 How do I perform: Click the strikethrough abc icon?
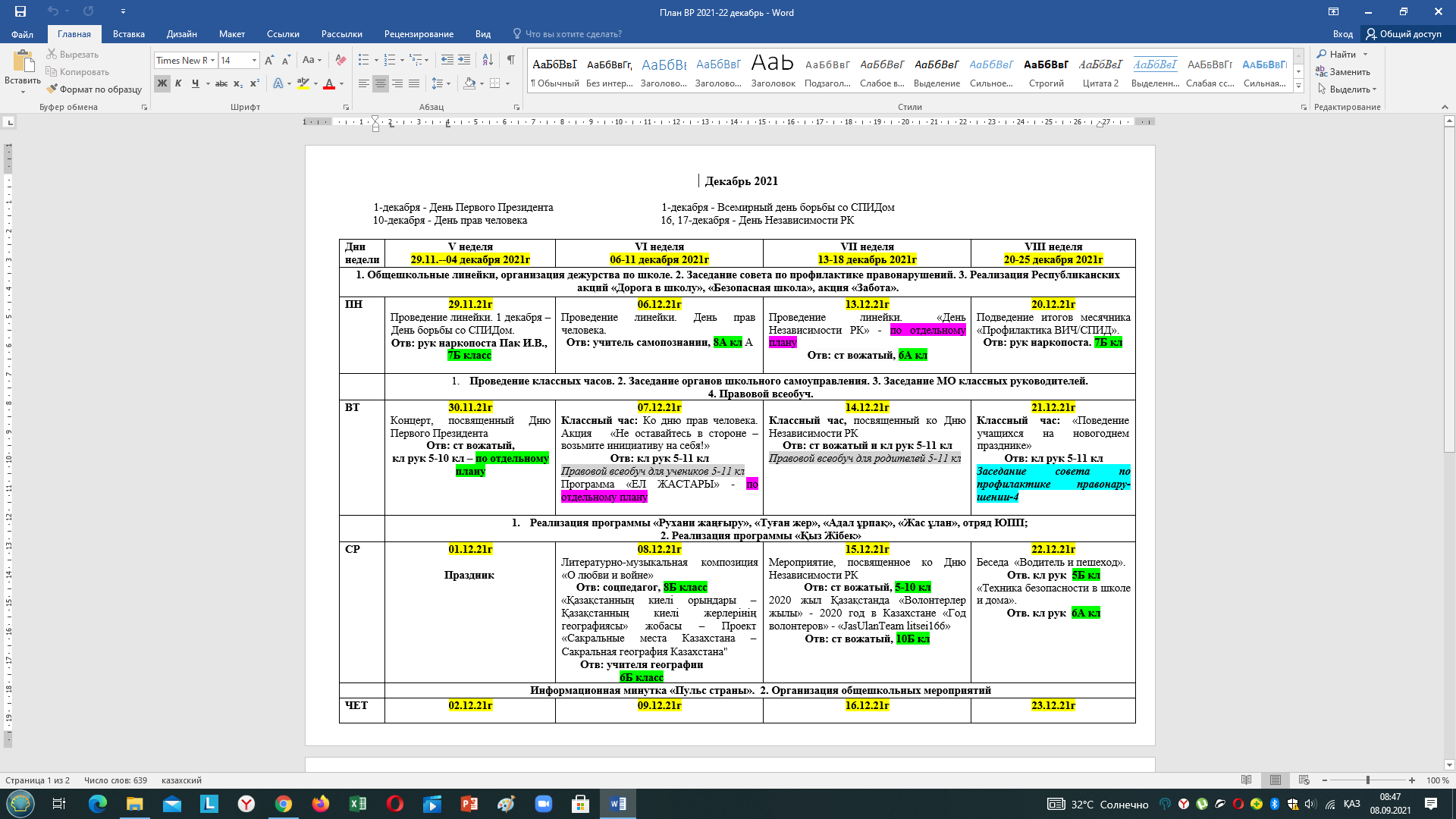[221, 83]
